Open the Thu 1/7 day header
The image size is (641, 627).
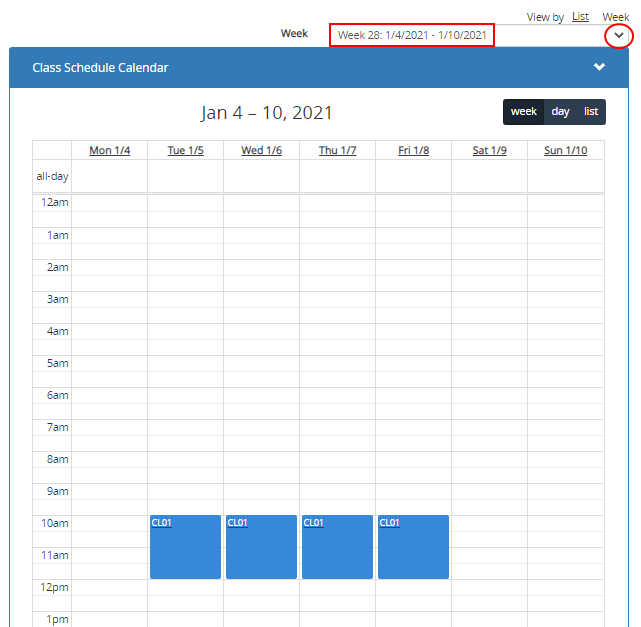pyautogui.click(x=337, y=151)
